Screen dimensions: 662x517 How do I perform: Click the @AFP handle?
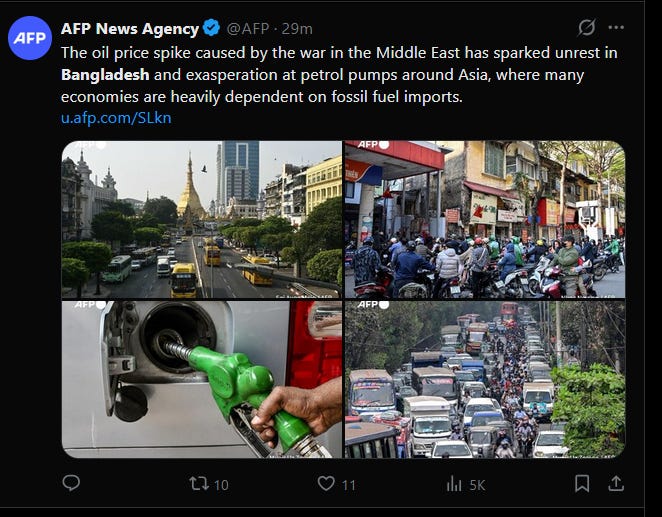248,29
